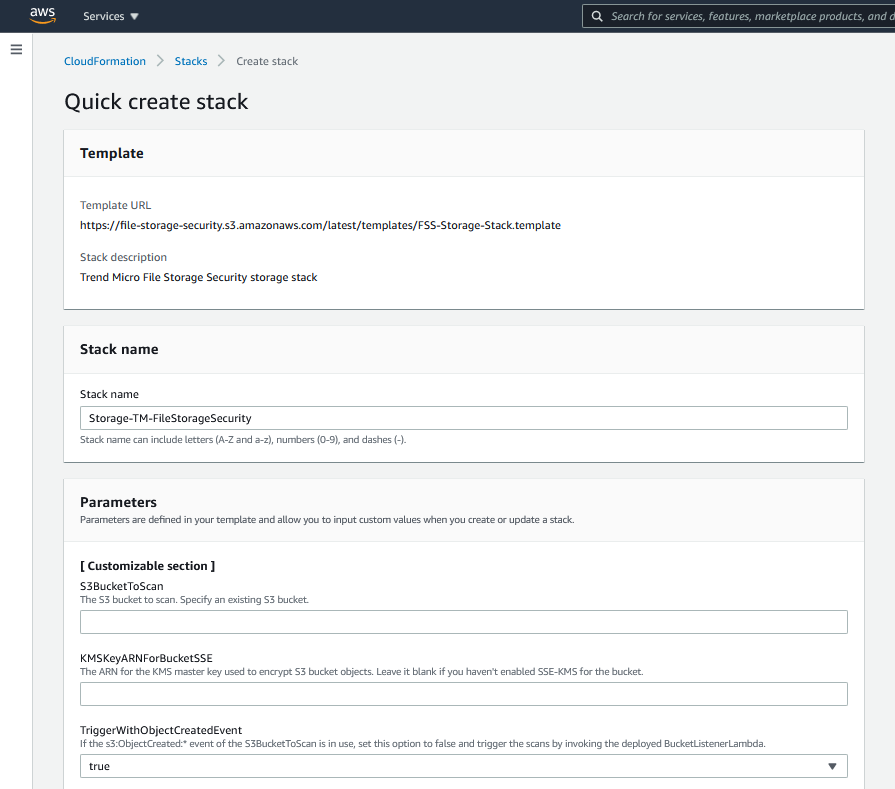The image size is (895, 789).
Task: Click the Trend Micro stack description text
Action: pyautogui.click(x=198, y=277)
